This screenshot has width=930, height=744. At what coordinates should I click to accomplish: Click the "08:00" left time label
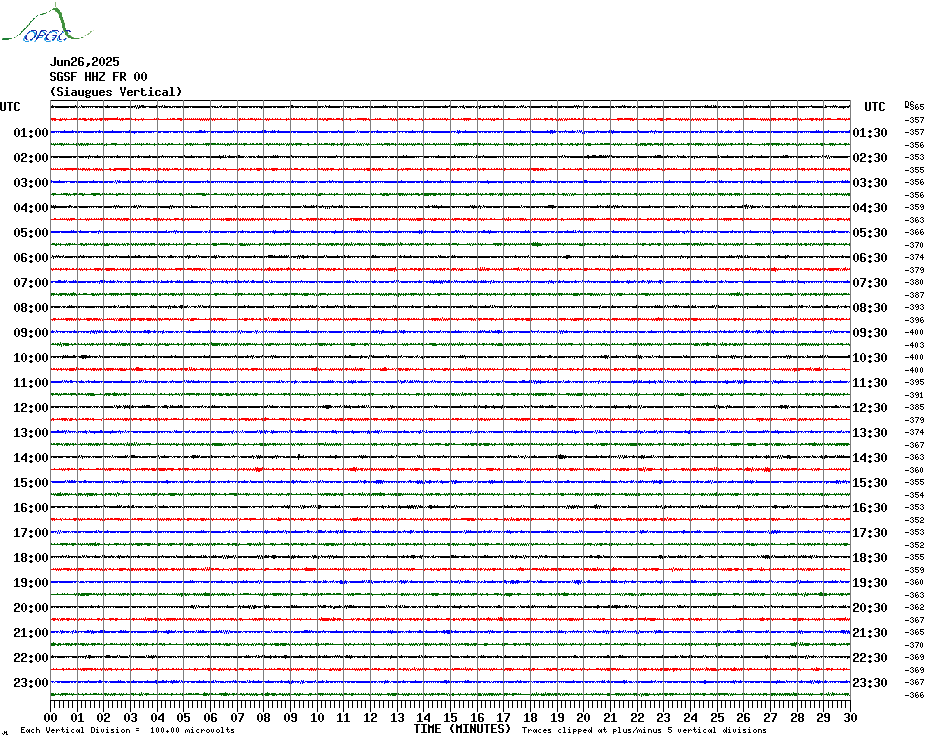click(x=31, y=307)
